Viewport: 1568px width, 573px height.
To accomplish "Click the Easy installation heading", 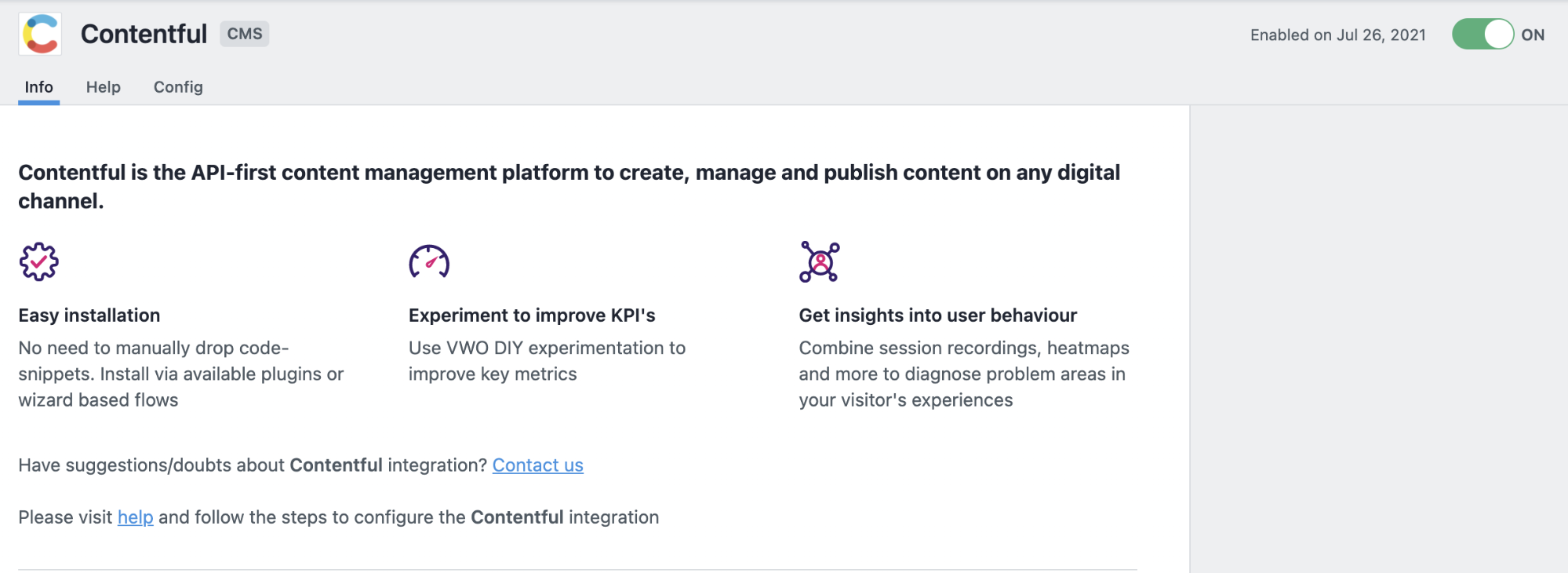I will [x=89, y=316].
